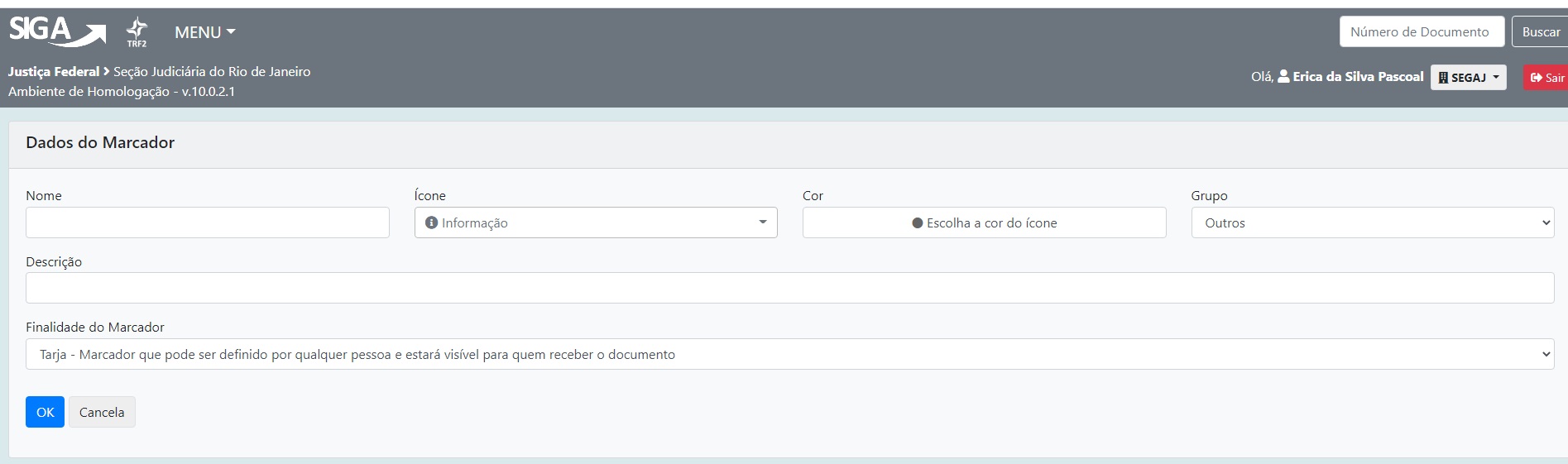Image resolution: width=1568 pixels, height=464 pixels.
Task: Confirm with the blue OK button
Action: [45, 412]
